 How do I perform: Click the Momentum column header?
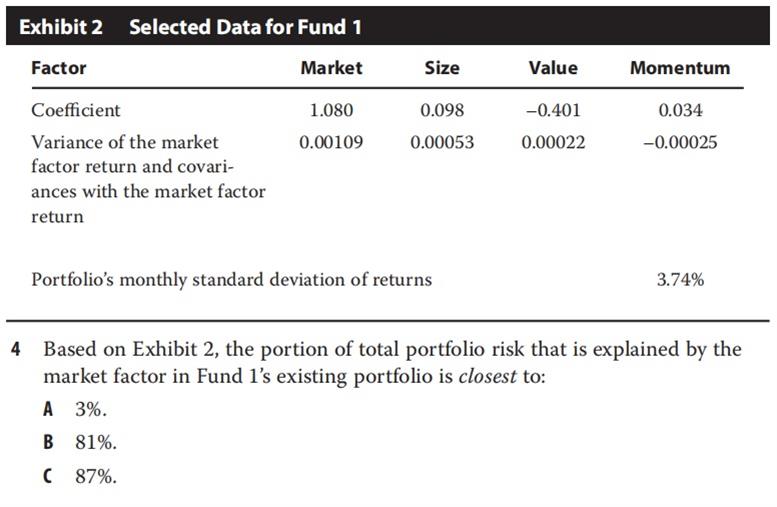pos(680,68)
